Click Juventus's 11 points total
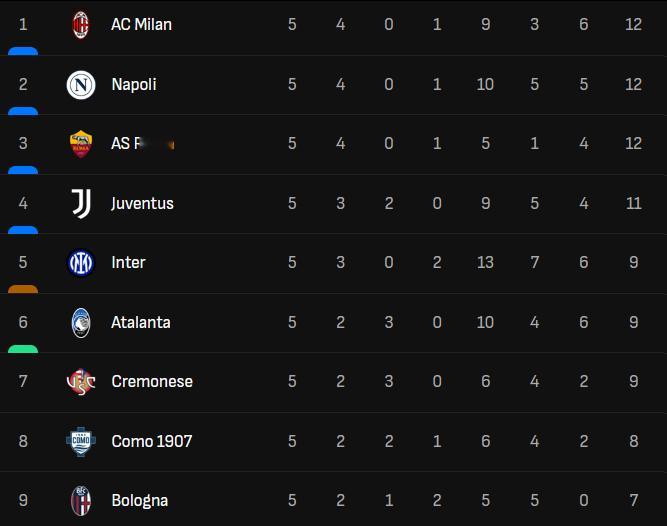This screenshot has height=526, width=667. point(633,203)
